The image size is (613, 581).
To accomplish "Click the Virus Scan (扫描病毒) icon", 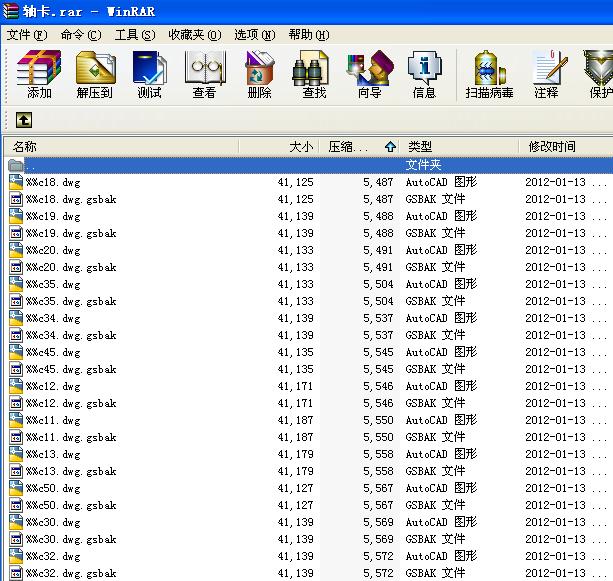I will tap(489, 74).
